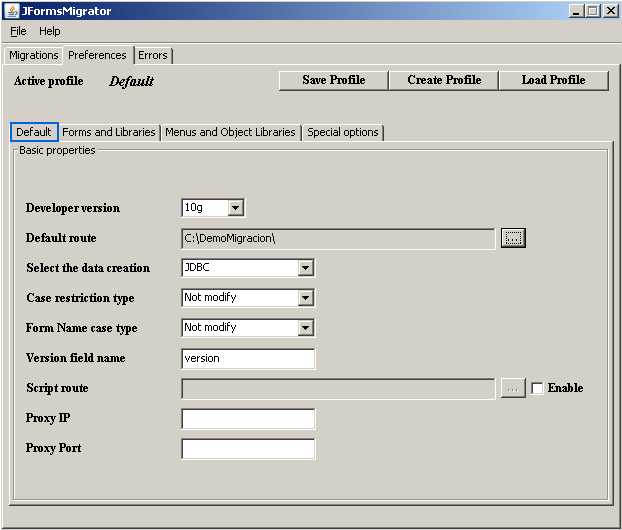The height and width of the screenshot is (530, 622).
Task: Open the Special options tab
Action: coord(343,132)
